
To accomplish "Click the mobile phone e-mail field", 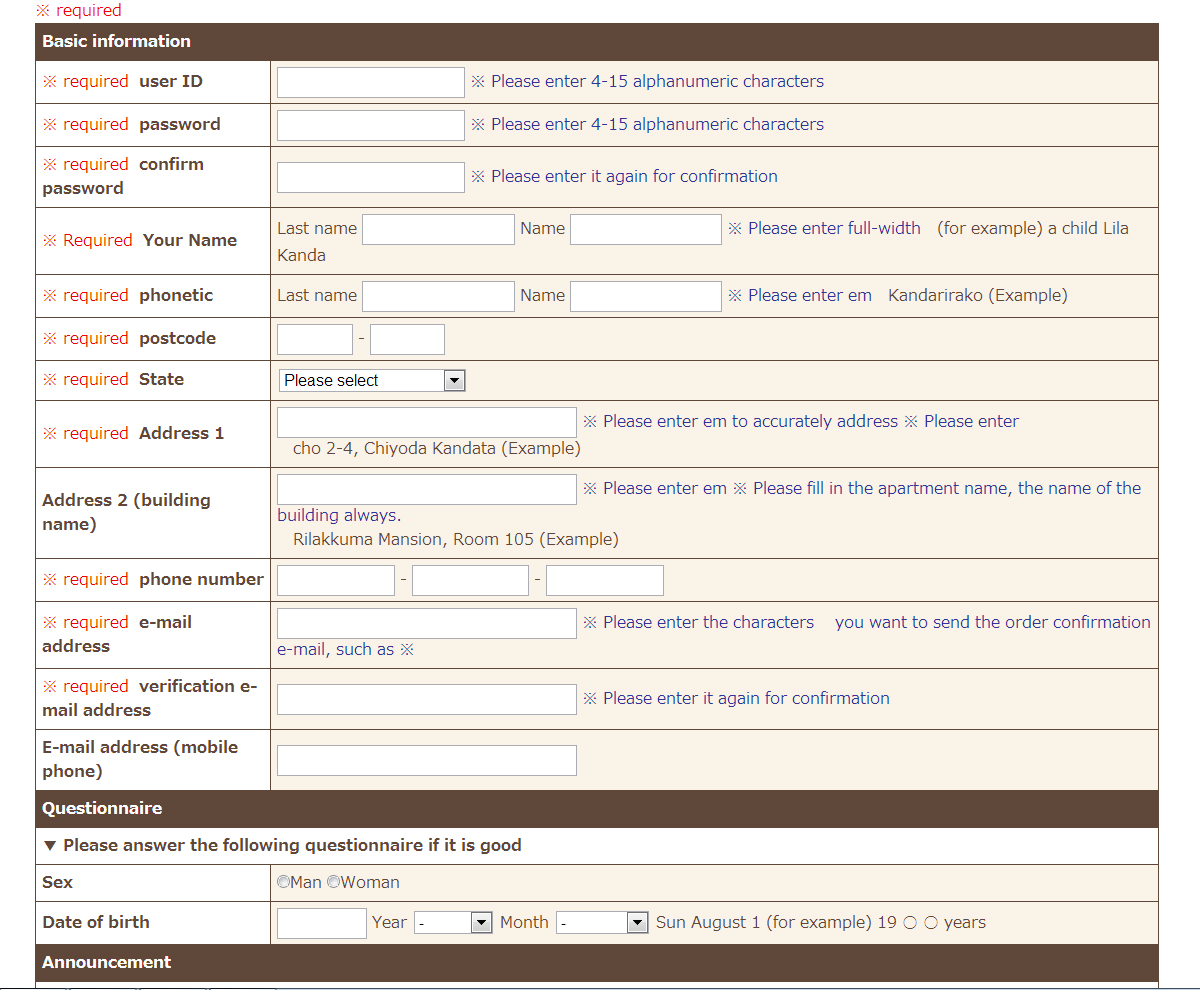I will click(426, 760).
